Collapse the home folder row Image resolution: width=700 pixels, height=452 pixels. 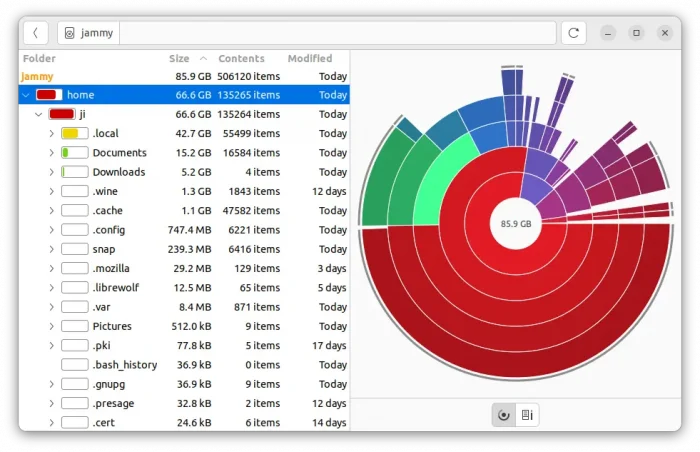point(26,95)
